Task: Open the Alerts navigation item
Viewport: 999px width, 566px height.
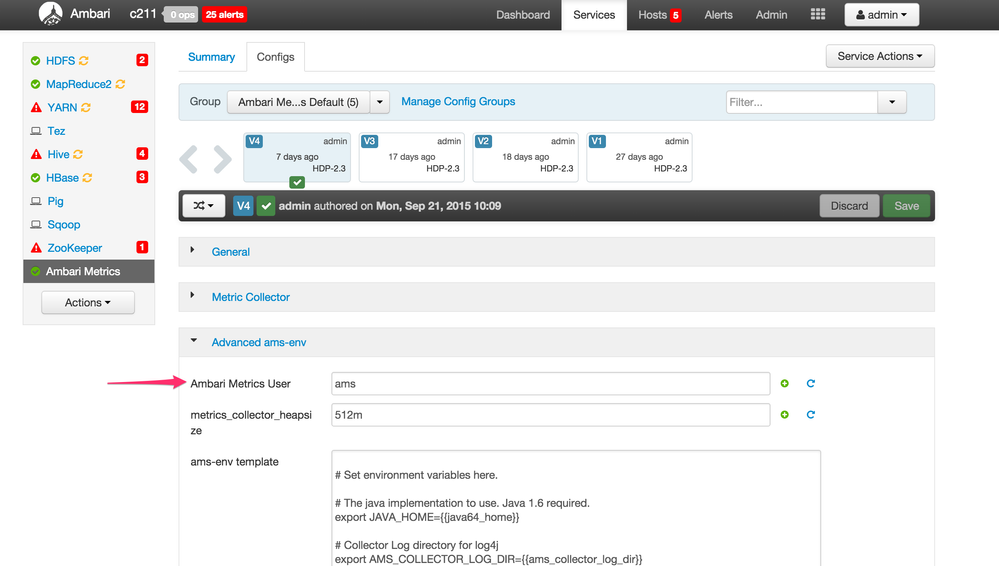Action: pyautogui.click(x=719, y=15)
